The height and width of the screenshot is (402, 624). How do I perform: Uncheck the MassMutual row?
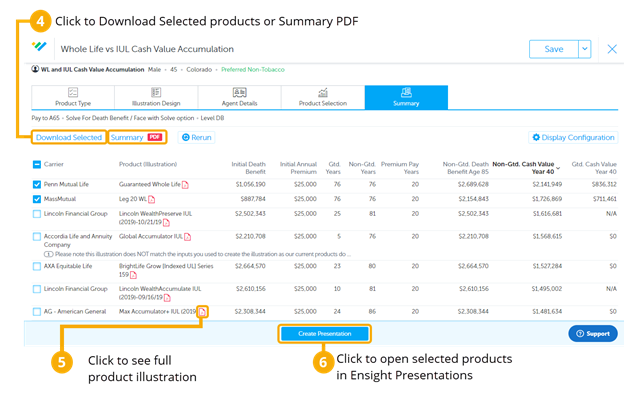point(37,199)
